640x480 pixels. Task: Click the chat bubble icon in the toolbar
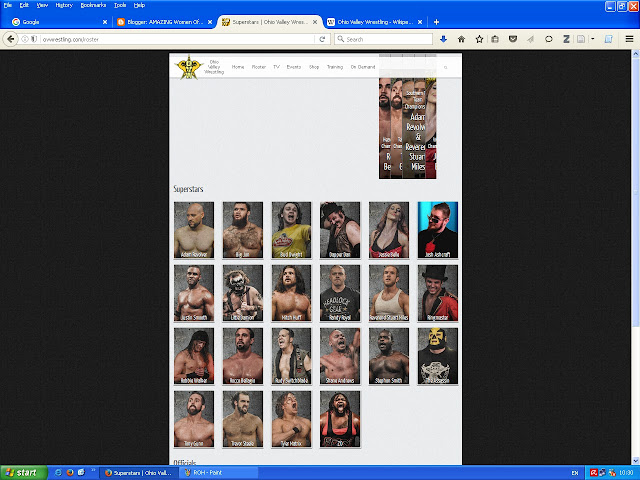point(549,39)
